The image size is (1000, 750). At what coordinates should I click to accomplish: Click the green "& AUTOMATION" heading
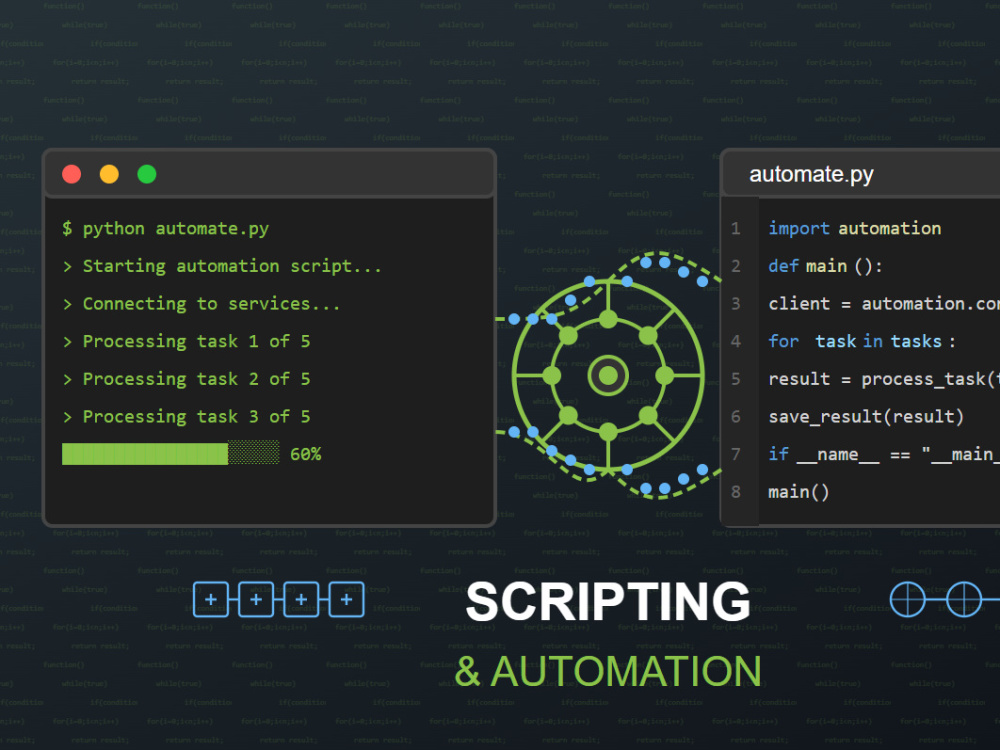pyautogui.click(x=608, y=672)
